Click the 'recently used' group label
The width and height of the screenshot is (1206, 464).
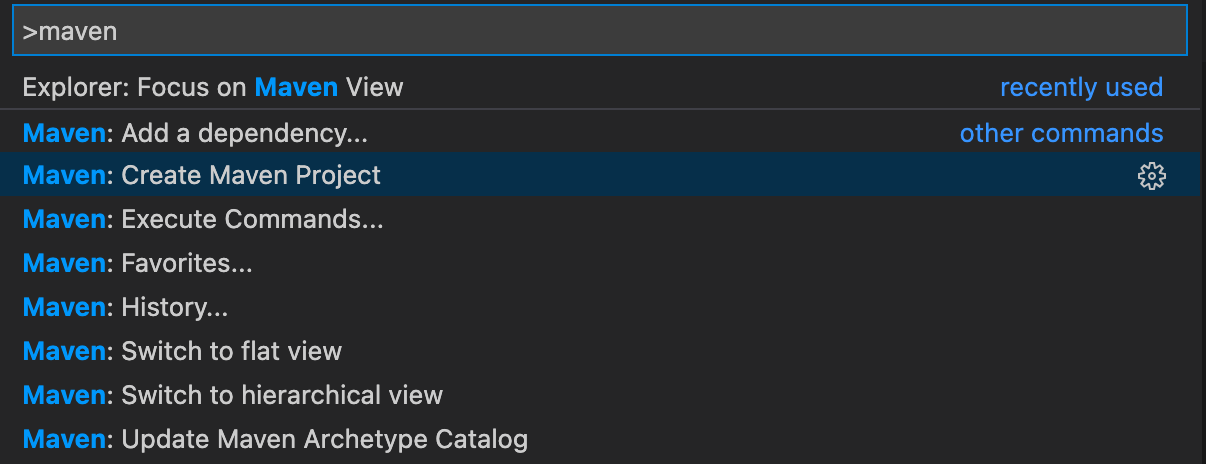tap(1081, 87)
